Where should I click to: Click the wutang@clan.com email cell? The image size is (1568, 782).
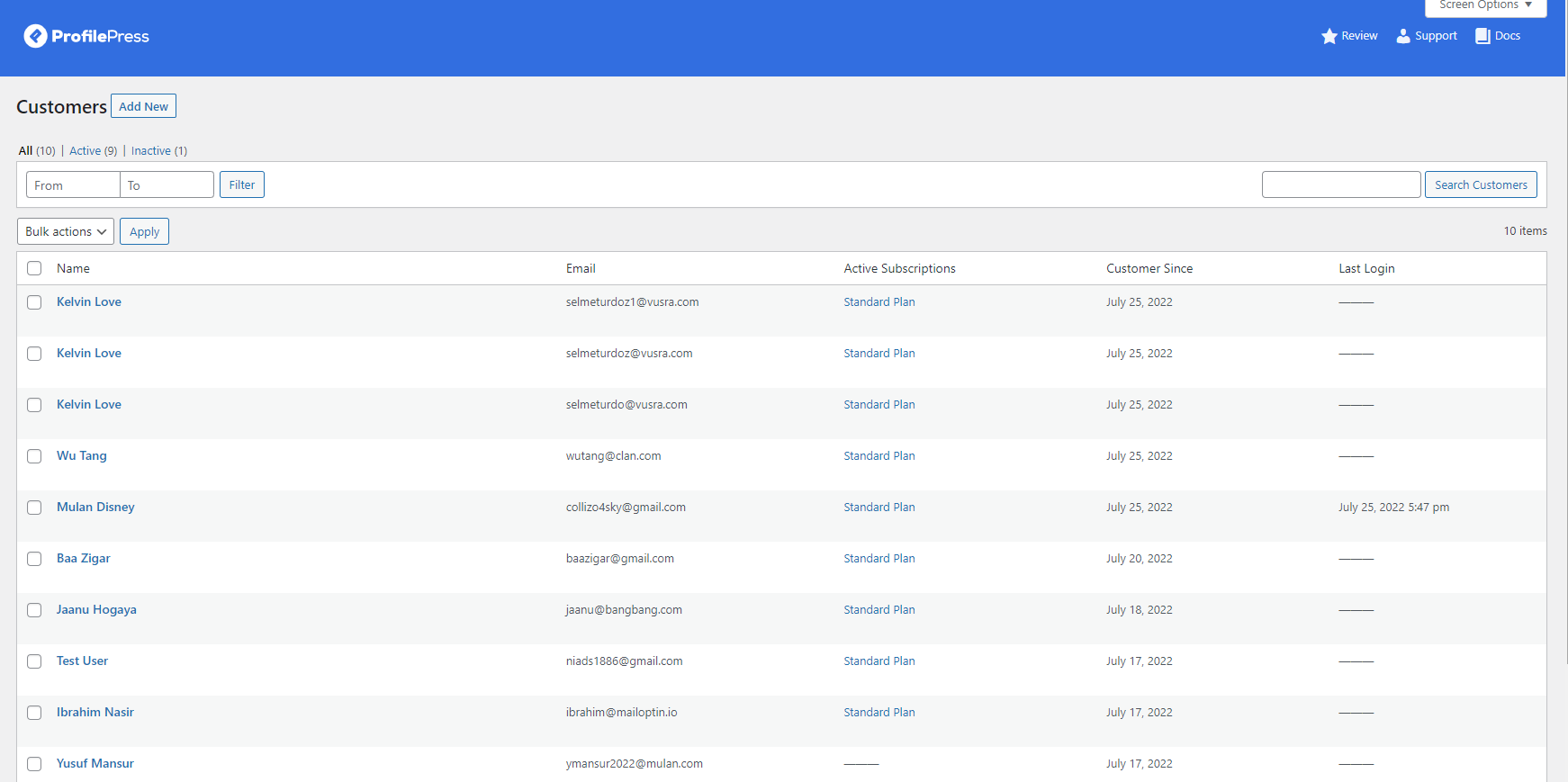(614, 455)
